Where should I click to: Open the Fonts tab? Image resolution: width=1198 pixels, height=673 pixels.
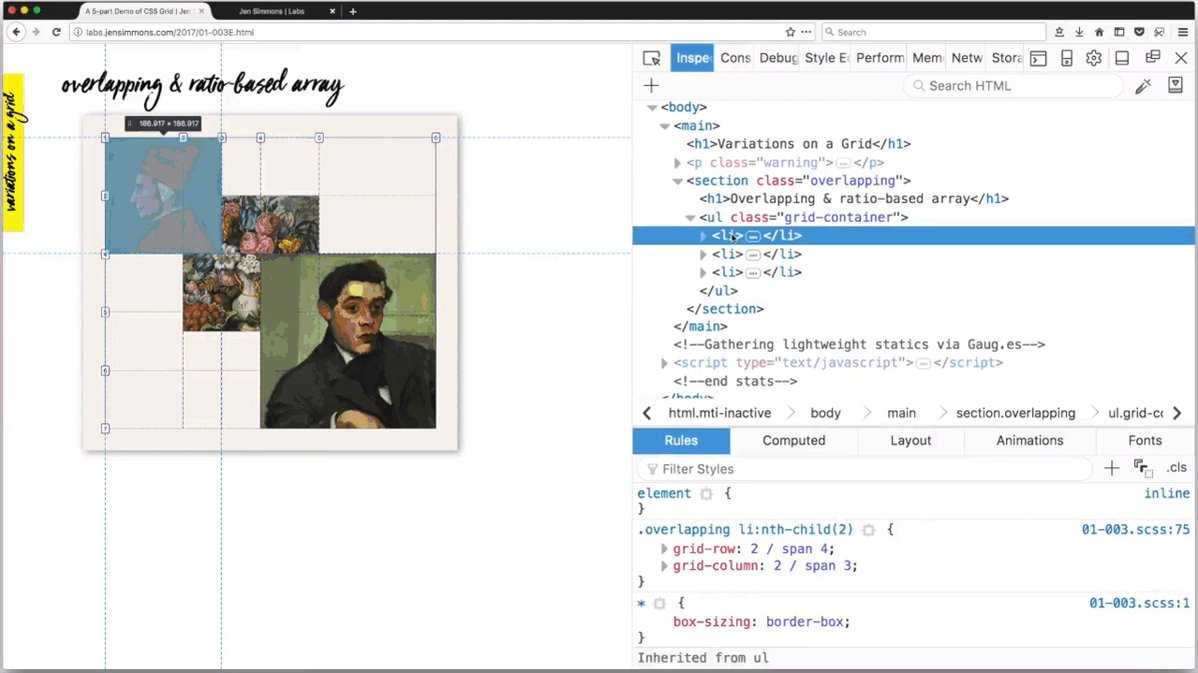click(x=1145, y=441)
